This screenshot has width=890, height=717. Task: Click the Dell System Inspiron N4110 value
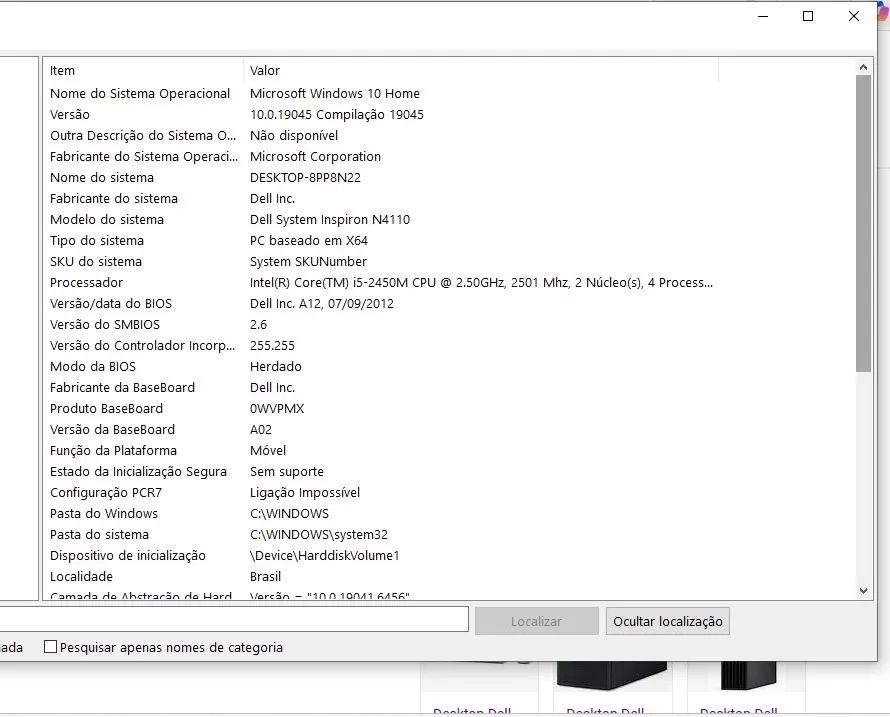point(330,219)
